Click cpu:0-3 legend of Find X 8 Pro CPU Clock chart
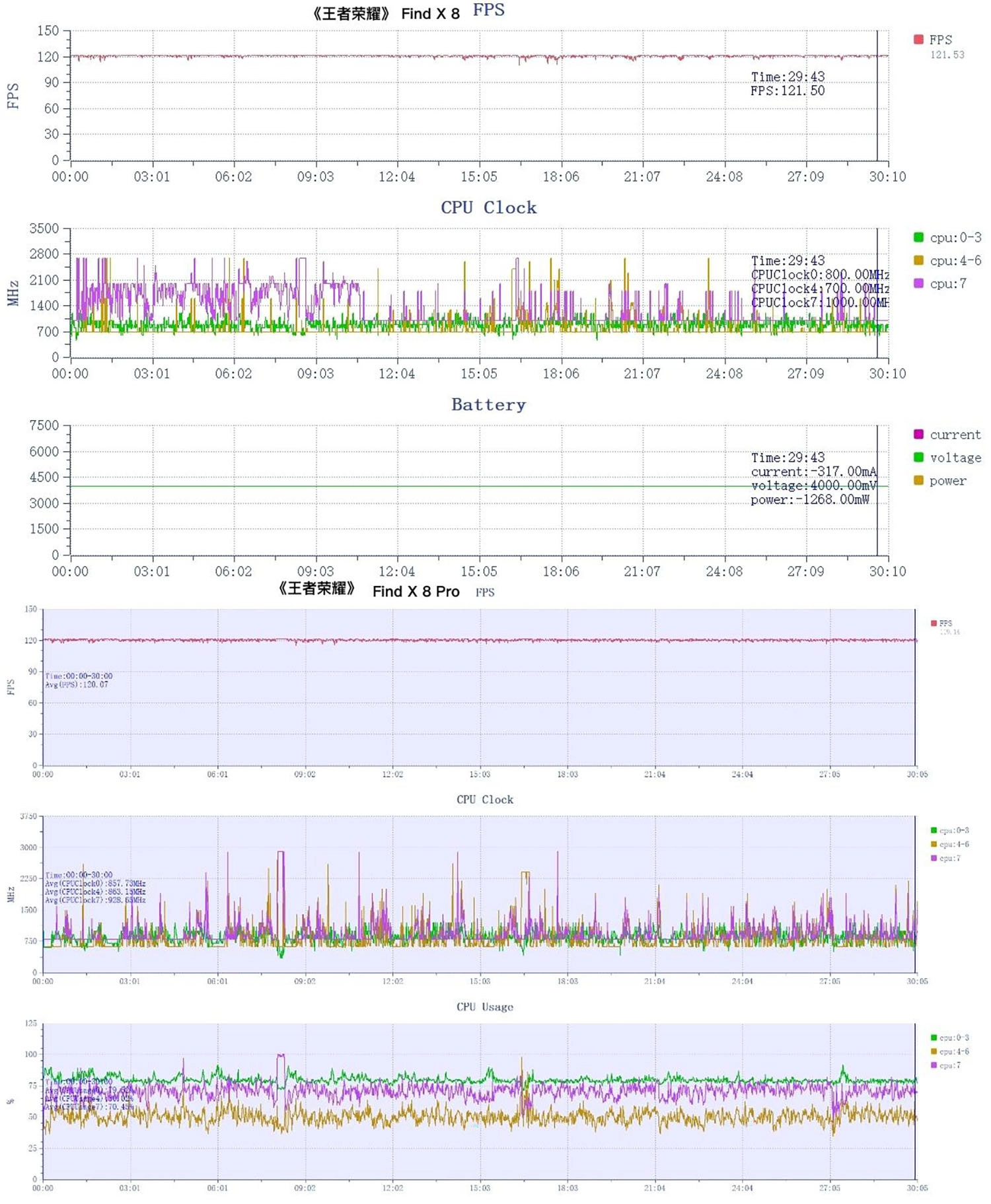991x1204 pixels. click(x=950, y=830)
